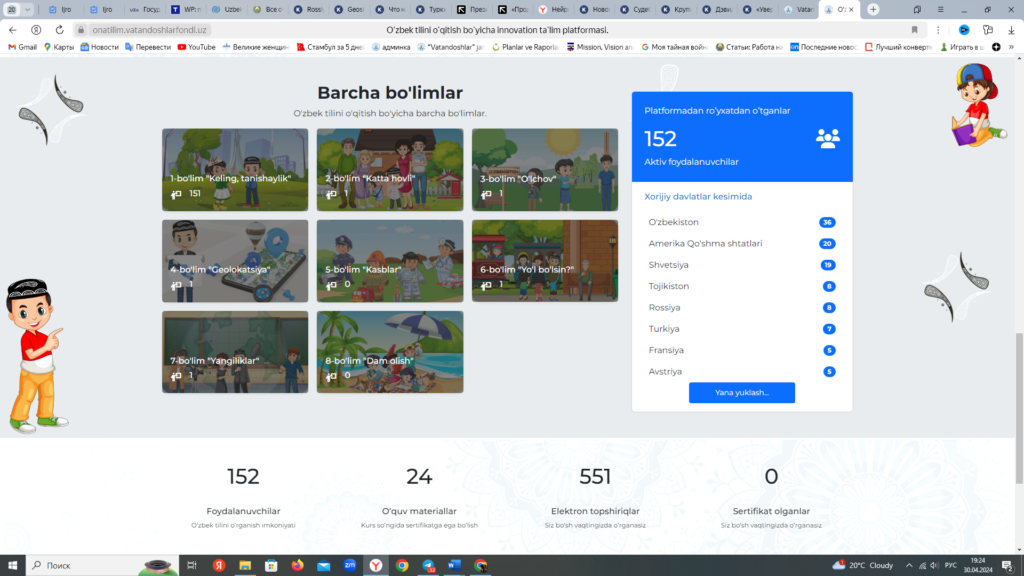Image resolution: width=1024 pixels, height=576 pixels.
Task: Open the browser extensions puzzle icon
Action: point(988,28)
